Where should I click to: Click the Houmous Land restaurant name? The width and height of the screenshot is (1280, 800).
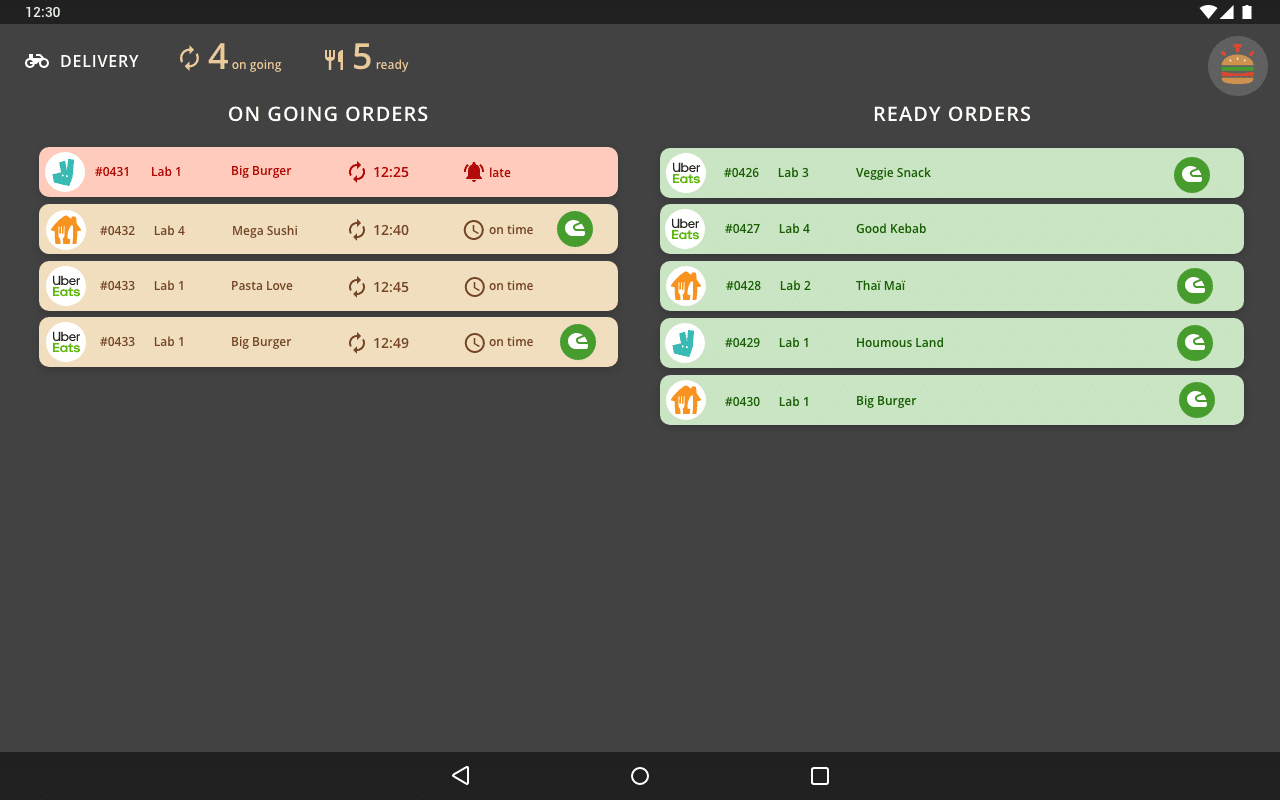point(900,343)
